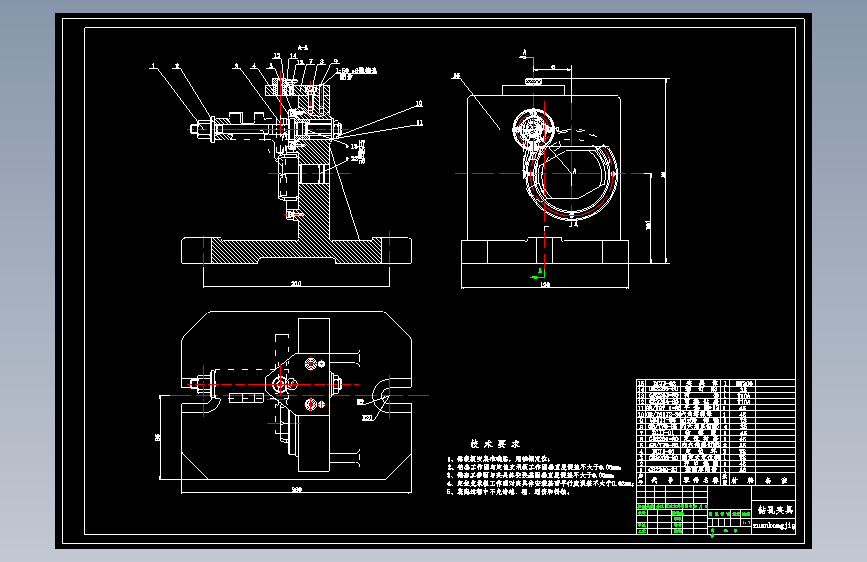Select the '零件名称' parts list header
The image size is (867, 562).
(701, 480)
